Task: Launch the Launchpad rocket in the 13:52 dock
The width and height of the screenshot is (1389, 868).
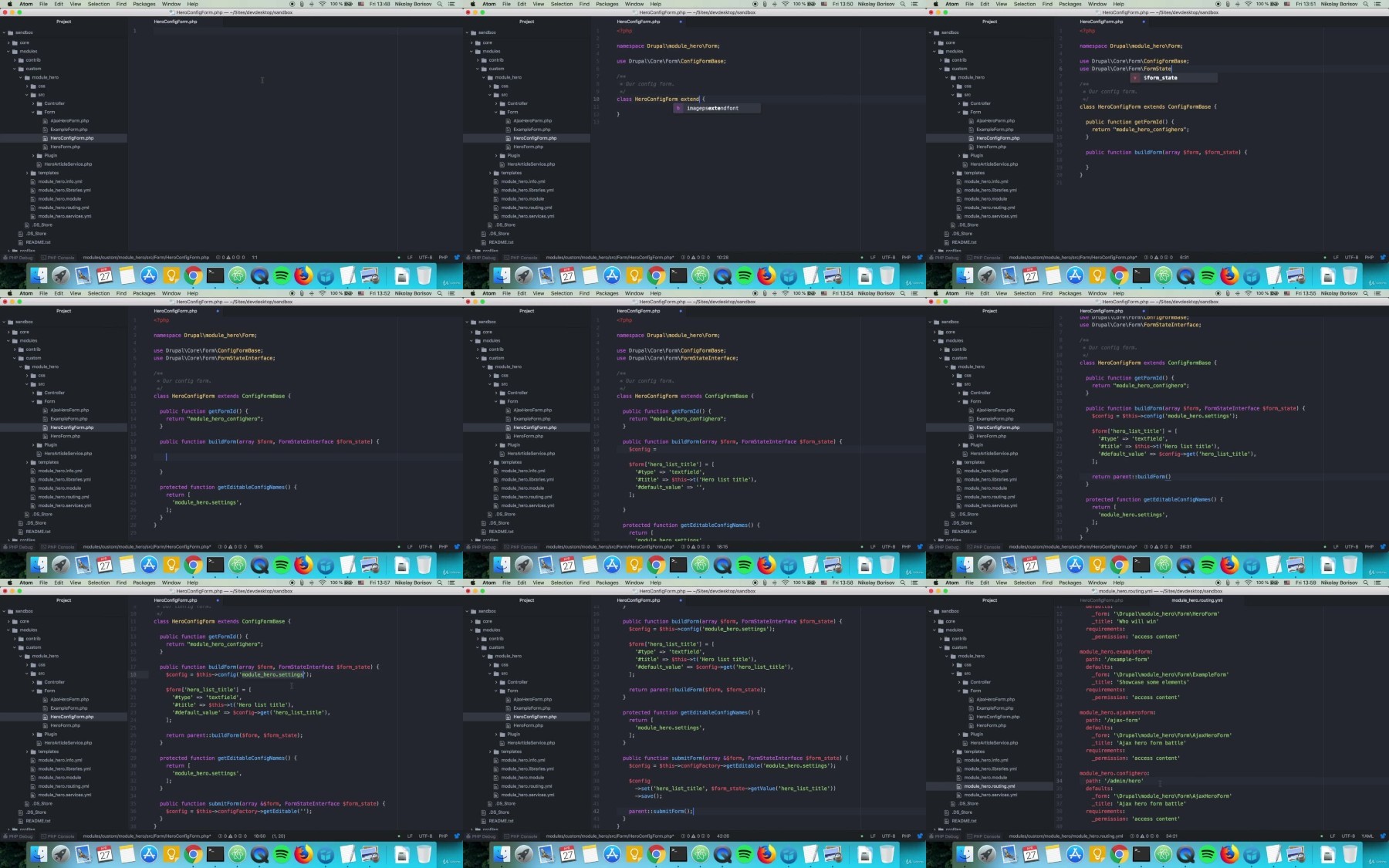Action: [x=60, y=565]
